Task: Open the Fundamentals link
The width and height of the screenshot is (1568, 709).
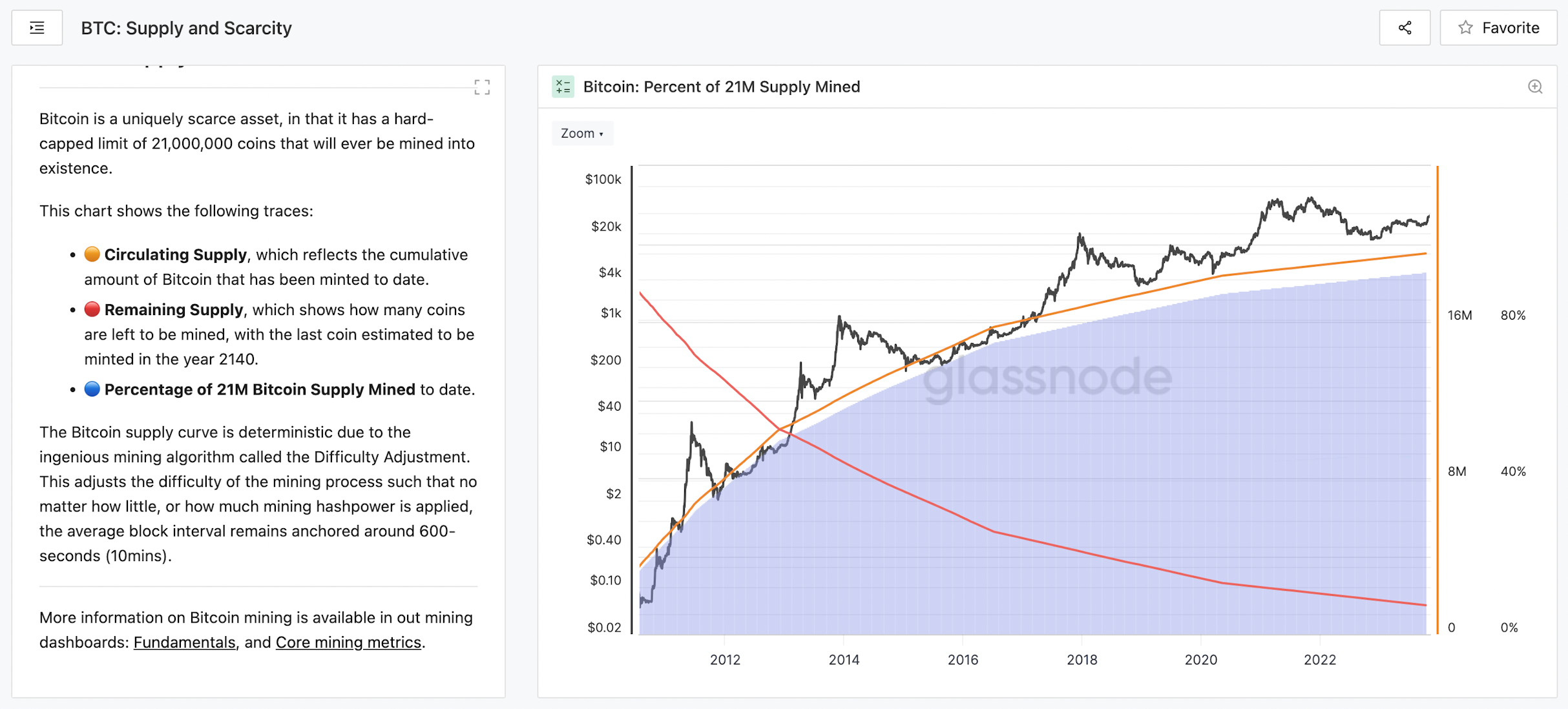Action: pos(183,642)
